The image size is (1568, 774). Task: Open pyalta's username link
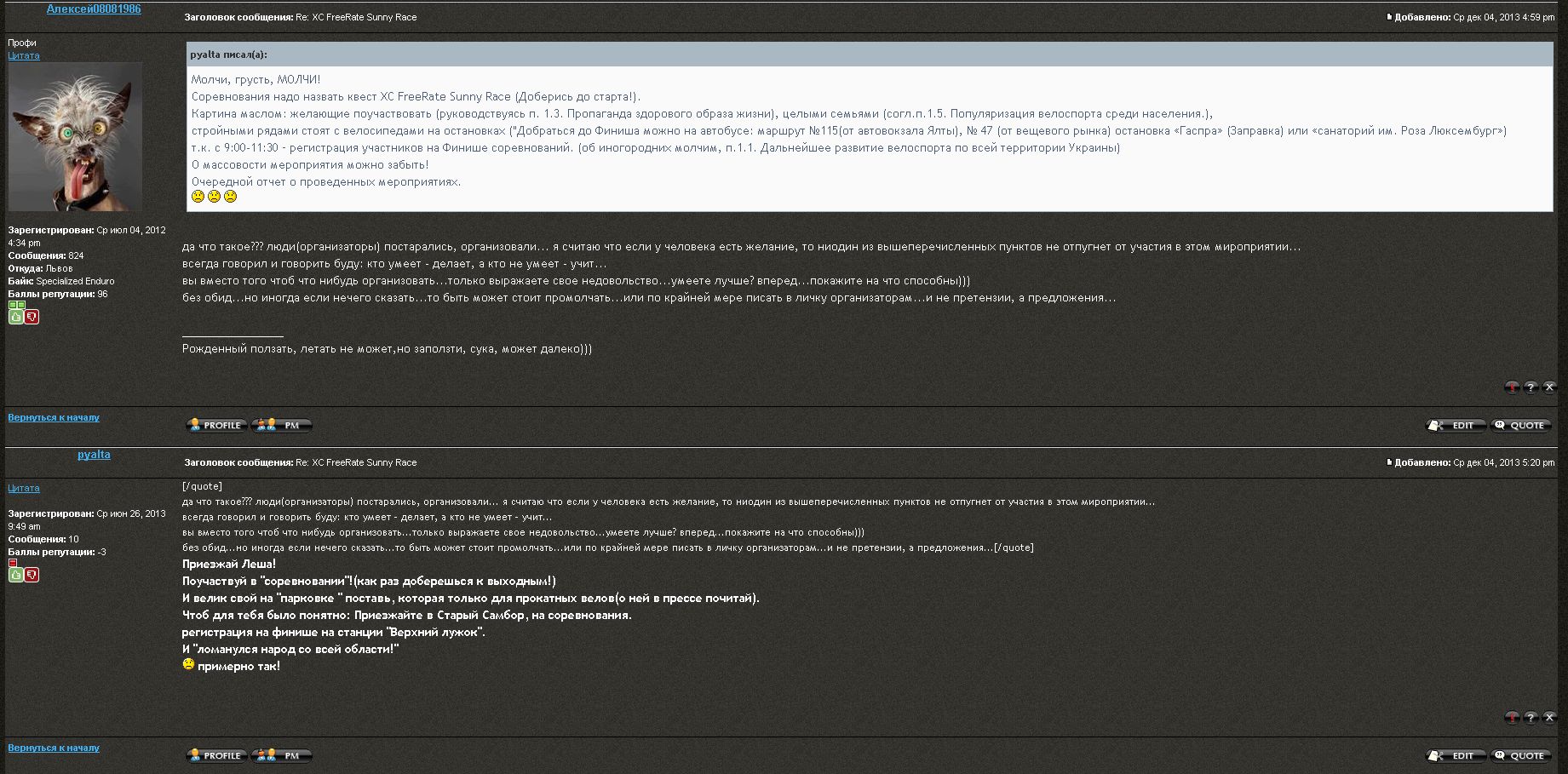(x=94, y=455)
